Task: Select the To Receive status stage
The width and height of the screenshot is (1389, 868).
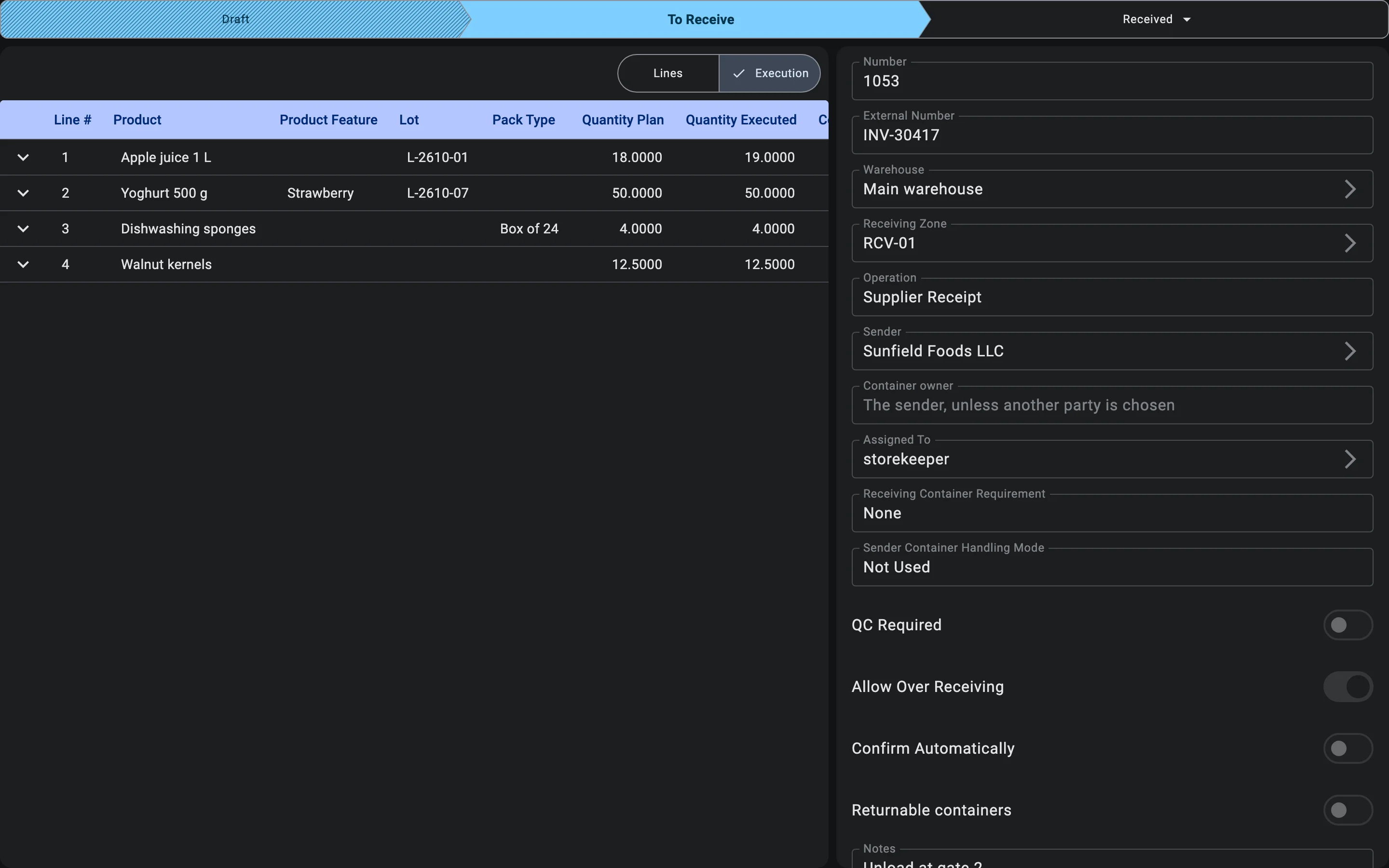Action: [x=700, y=19]
